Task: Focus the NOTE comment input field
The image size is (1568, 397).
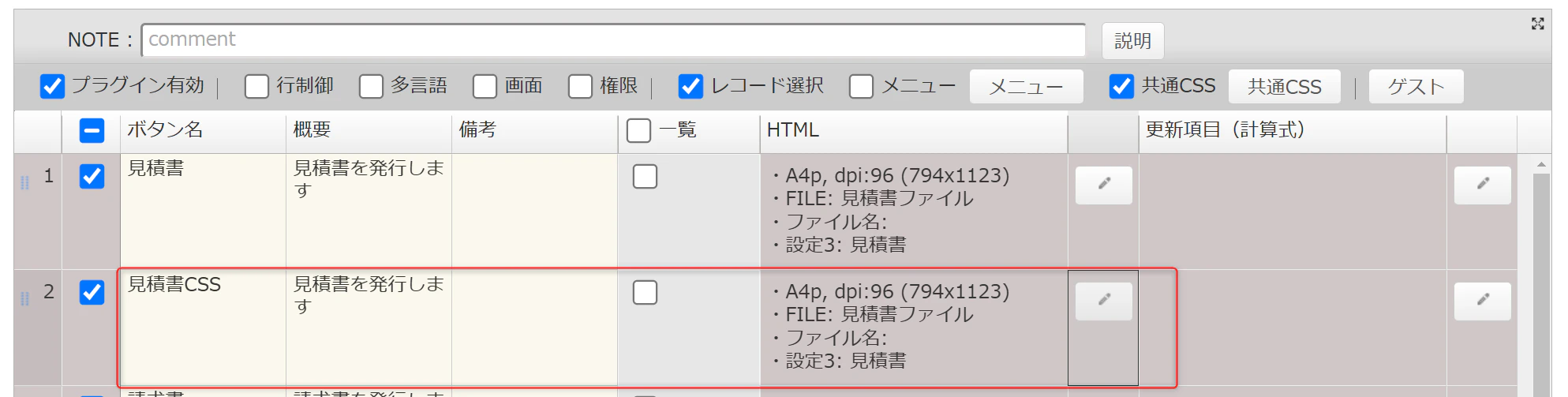Action: point(613,39)
